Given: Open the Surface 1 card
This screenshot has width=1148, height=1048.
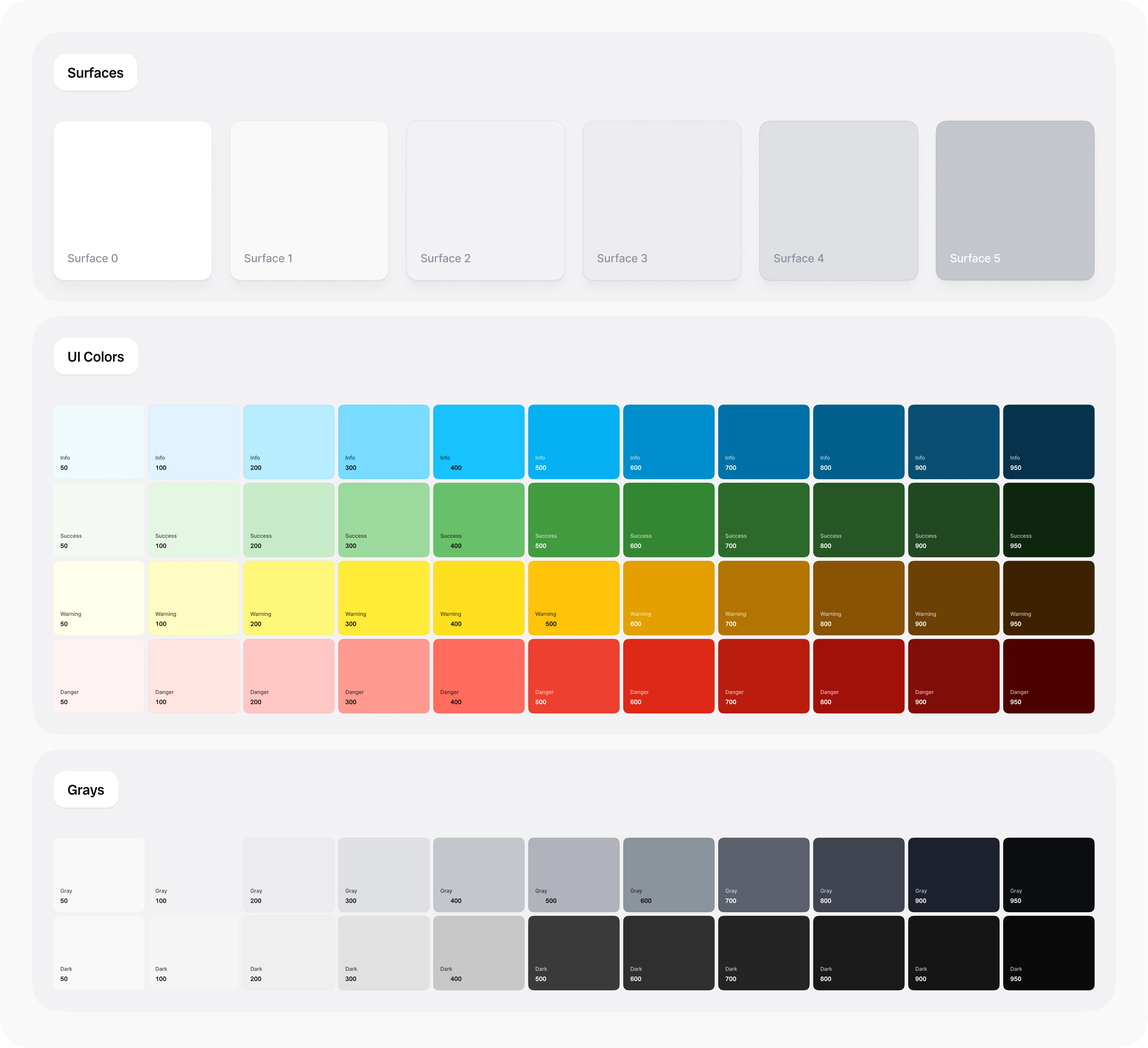Looking at the screenshot, I should click(309, 200).
